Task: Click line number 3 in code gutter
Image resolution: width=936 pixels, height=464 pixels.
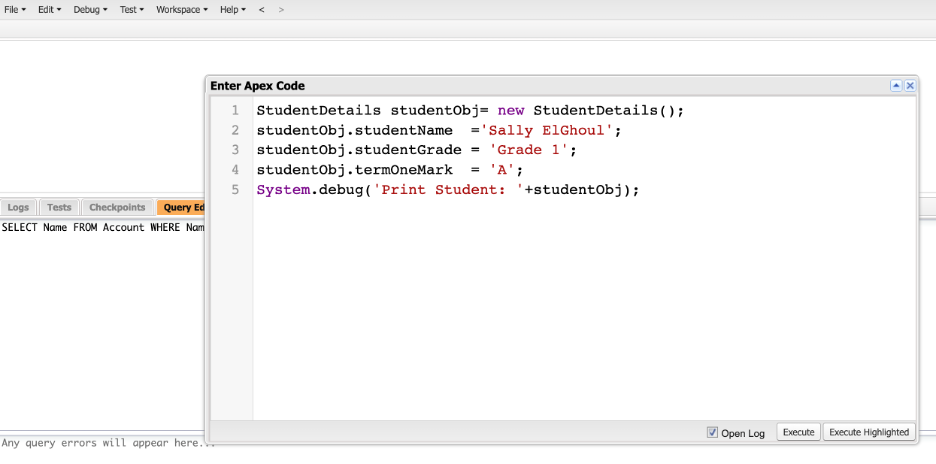Action: [235, 150]
